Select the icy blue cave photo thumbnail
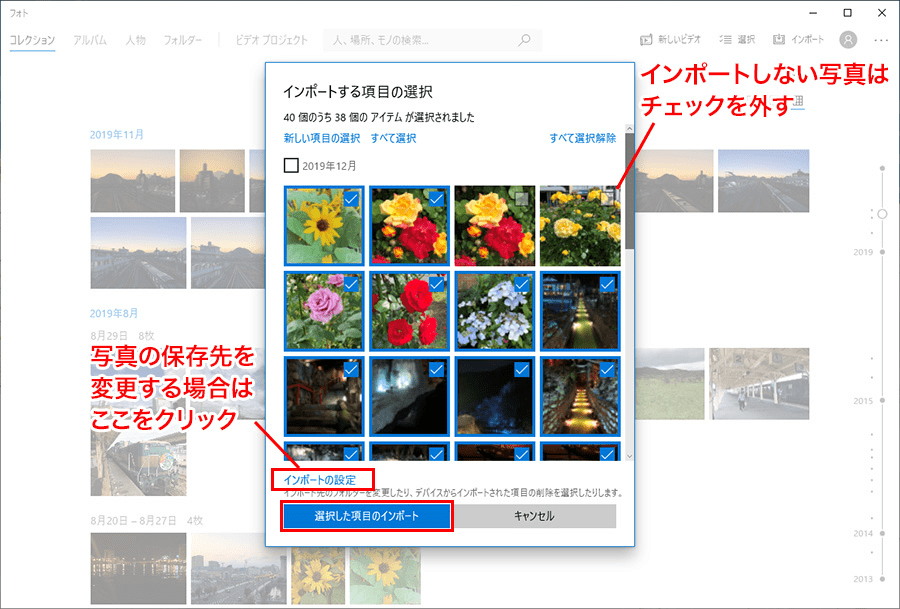The width and height of the screenshot is (900, 609). point(409,397)
